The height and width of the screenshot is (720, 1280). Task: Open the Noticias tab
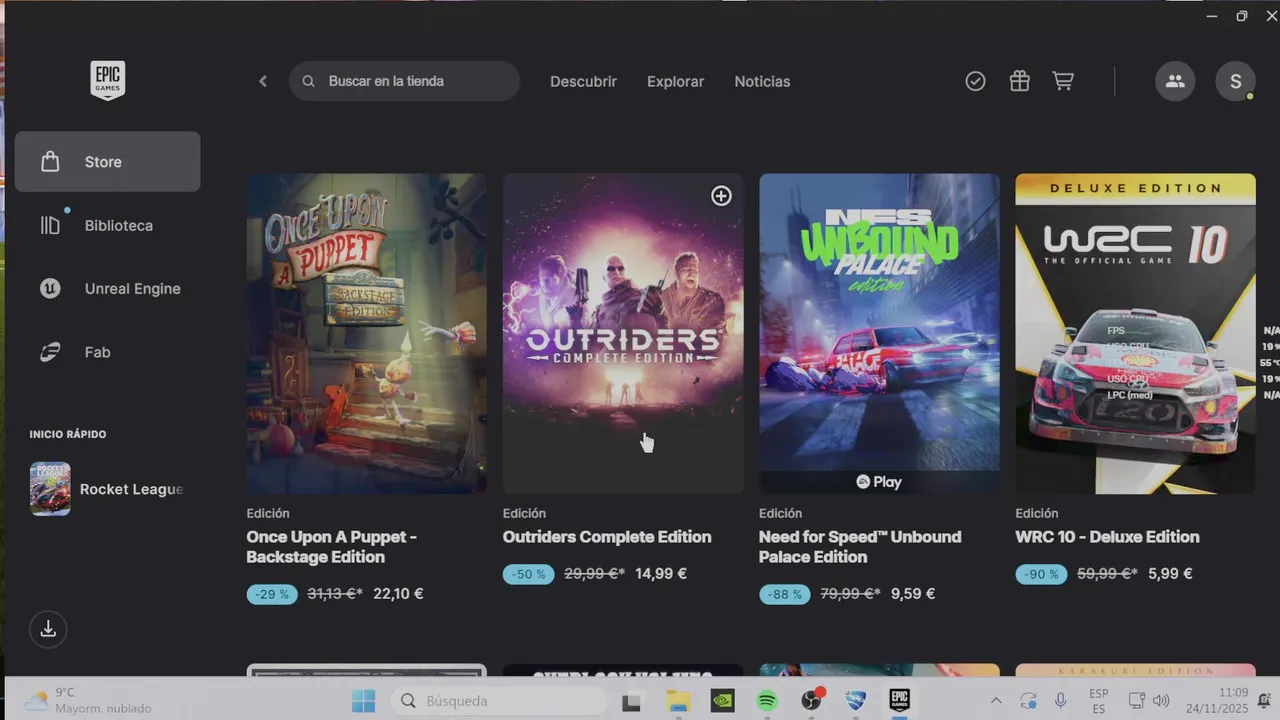(762, 82)
